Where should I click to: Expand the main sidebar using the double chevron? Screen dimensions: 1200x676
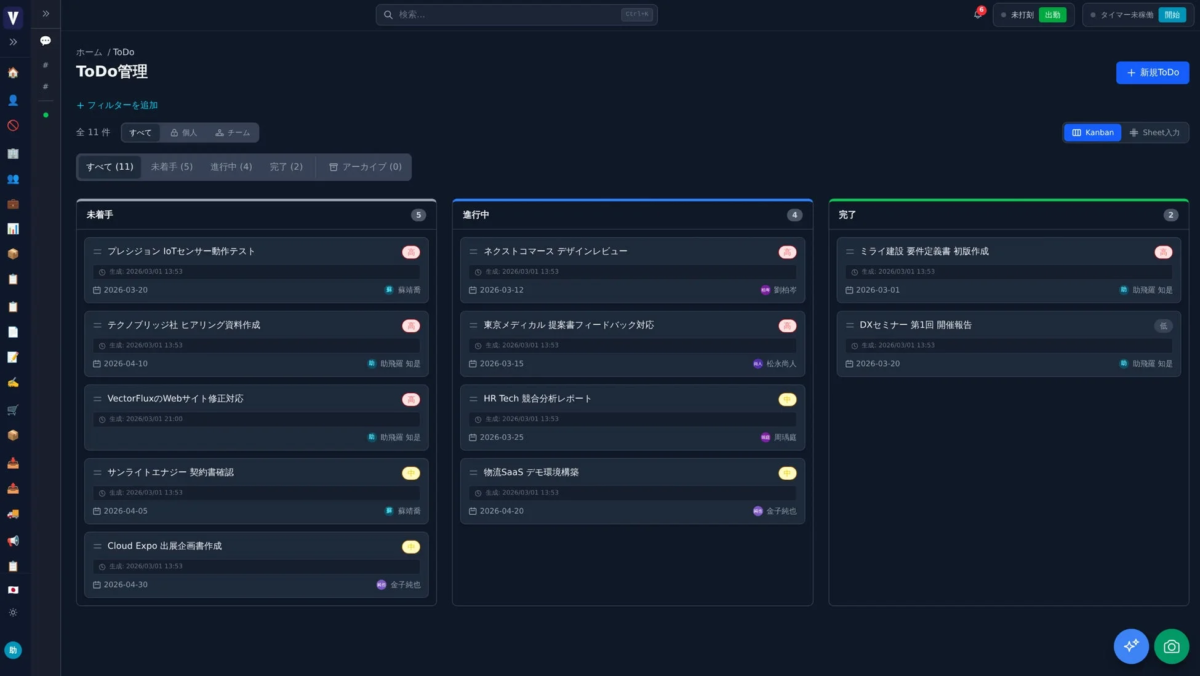14,42
